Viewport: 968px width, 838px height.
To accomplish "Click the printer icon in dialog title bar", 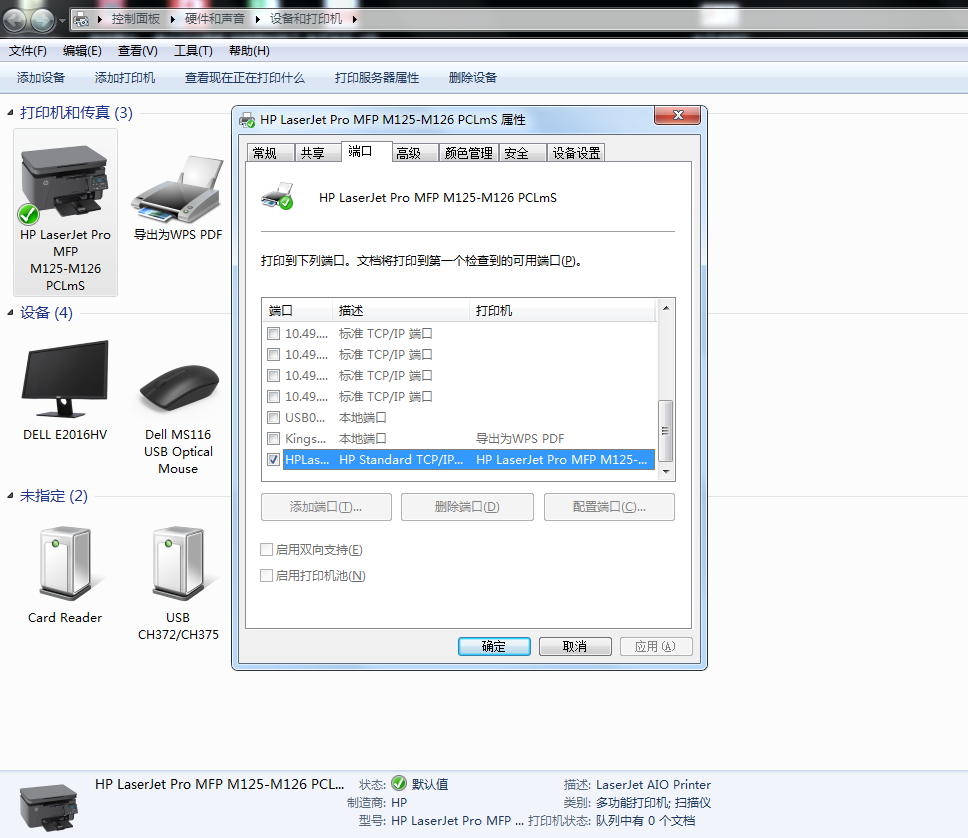I will 247,120.
